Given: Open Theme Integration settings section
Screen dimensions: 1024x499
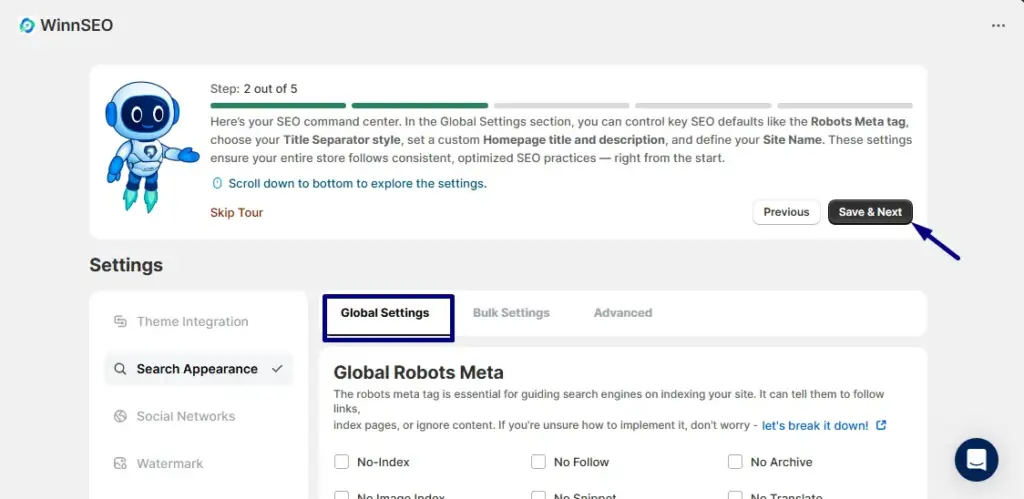Looking at the screenshot, I should pyautogui.click(x=199, y=321).
